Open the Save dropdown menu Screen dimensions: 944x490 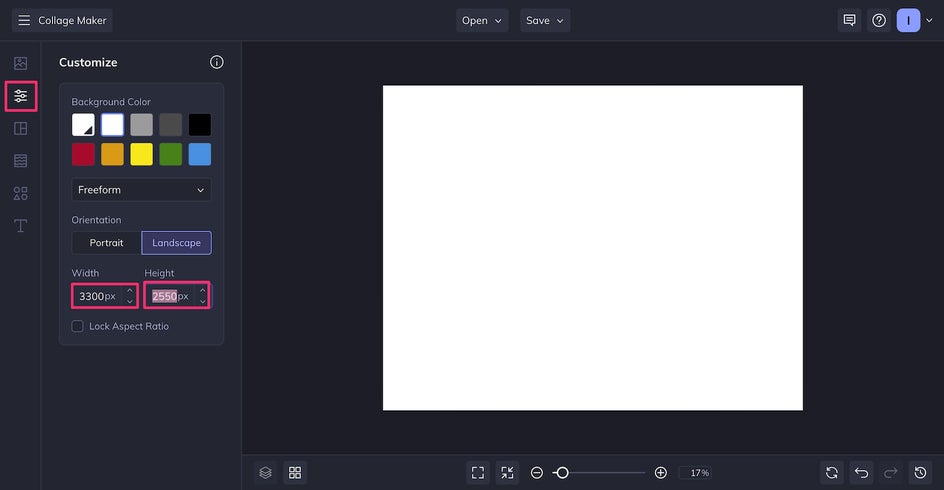click(545, 20)
